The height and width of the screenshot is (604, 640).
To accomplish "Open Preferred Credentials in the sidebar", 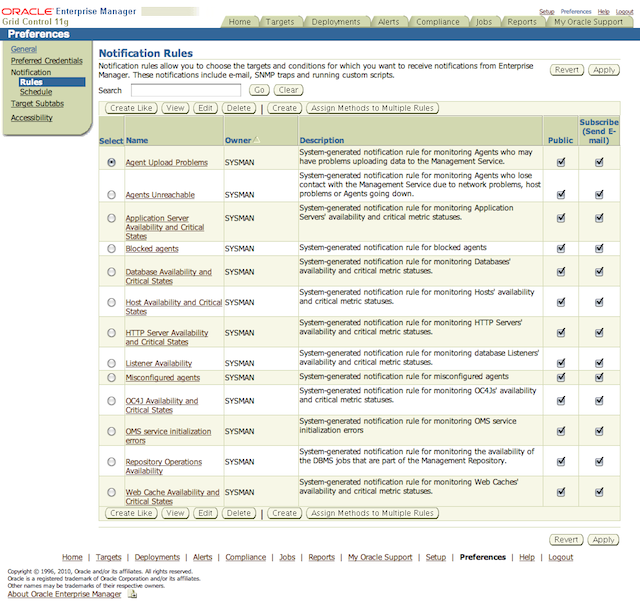I will pos(46,60).
